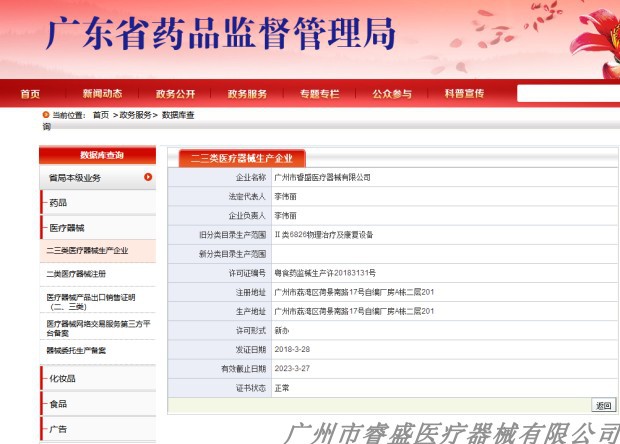Screen dimensions: 620x444
Task: Click the 注册地址 value cell
Action: pos(444,292)
